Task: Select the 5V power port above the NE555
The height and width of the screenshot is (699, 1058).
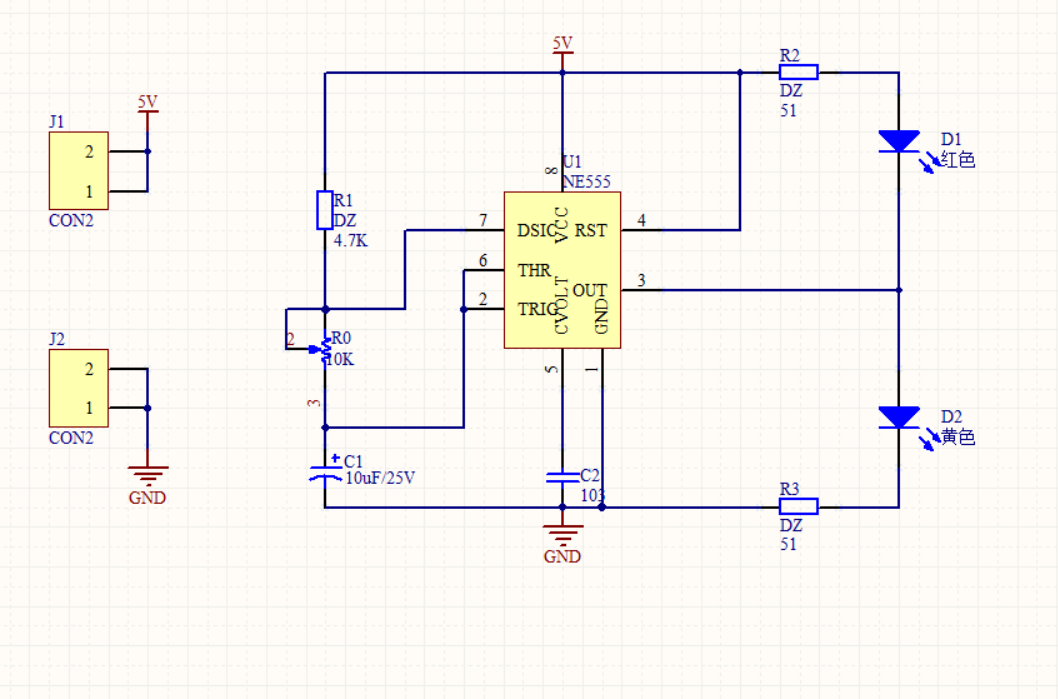Action: tap(562, 52)
